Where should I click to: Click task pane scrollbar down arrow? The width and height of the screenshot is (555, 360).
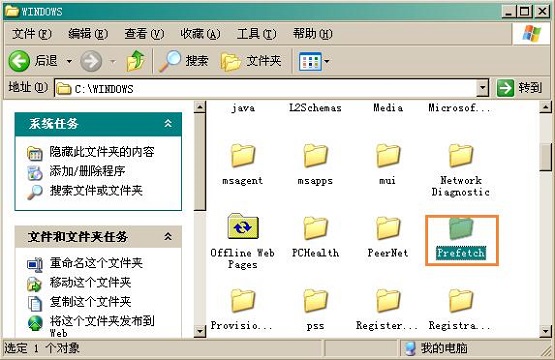click(x=200, y=331)
